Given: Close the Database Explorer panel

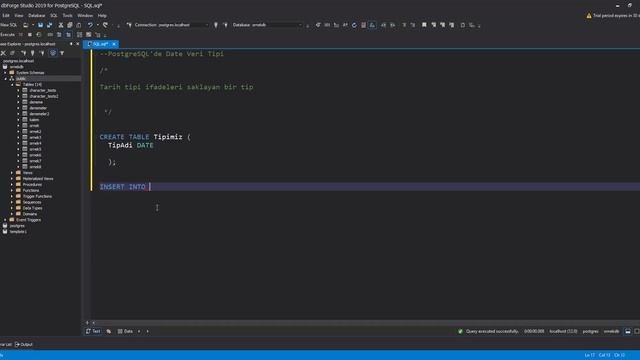Looking at the screenshot, I should (78, 44).
